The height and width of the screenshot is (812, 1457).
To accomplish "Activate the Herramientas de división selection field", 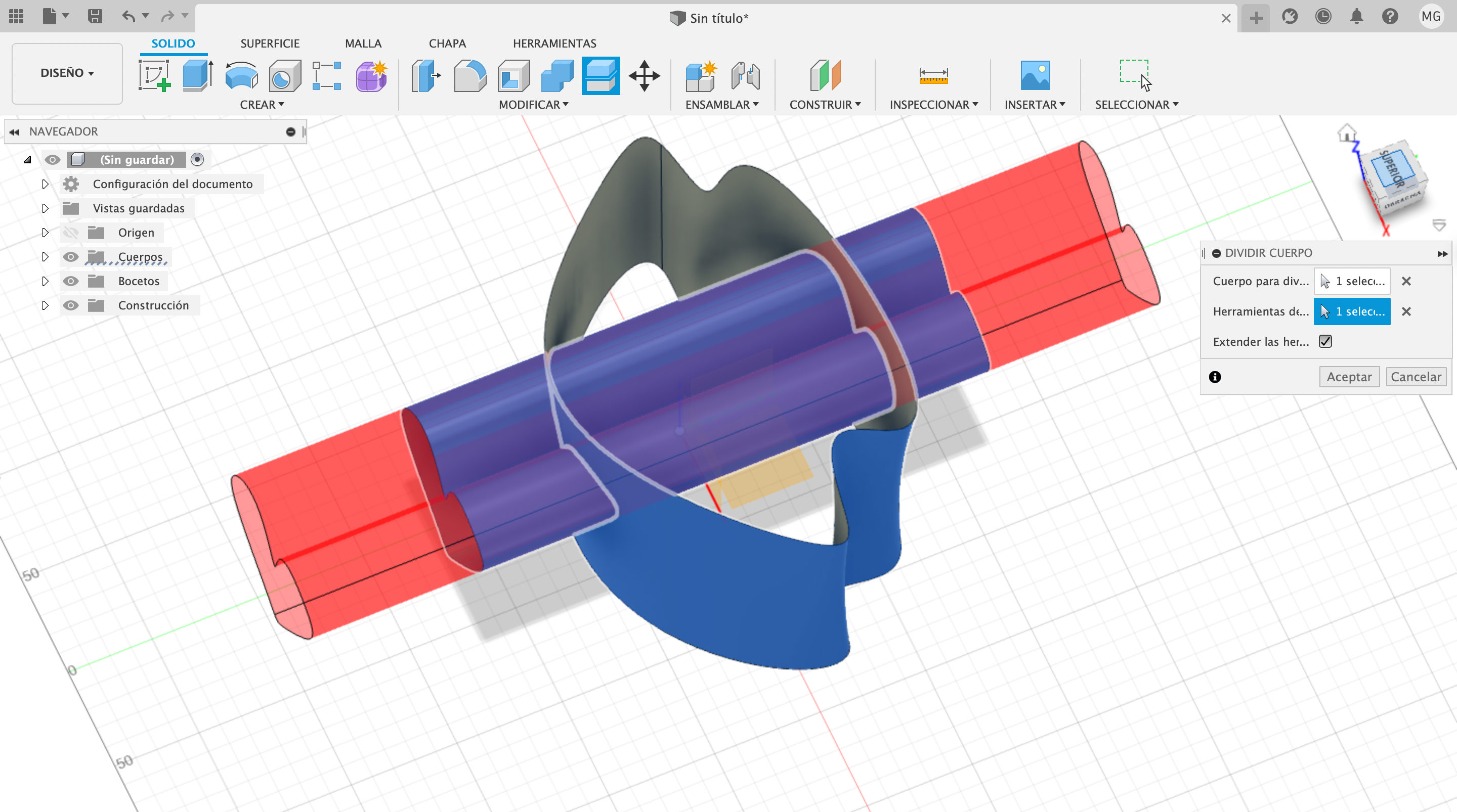I will click(1352, 311).
